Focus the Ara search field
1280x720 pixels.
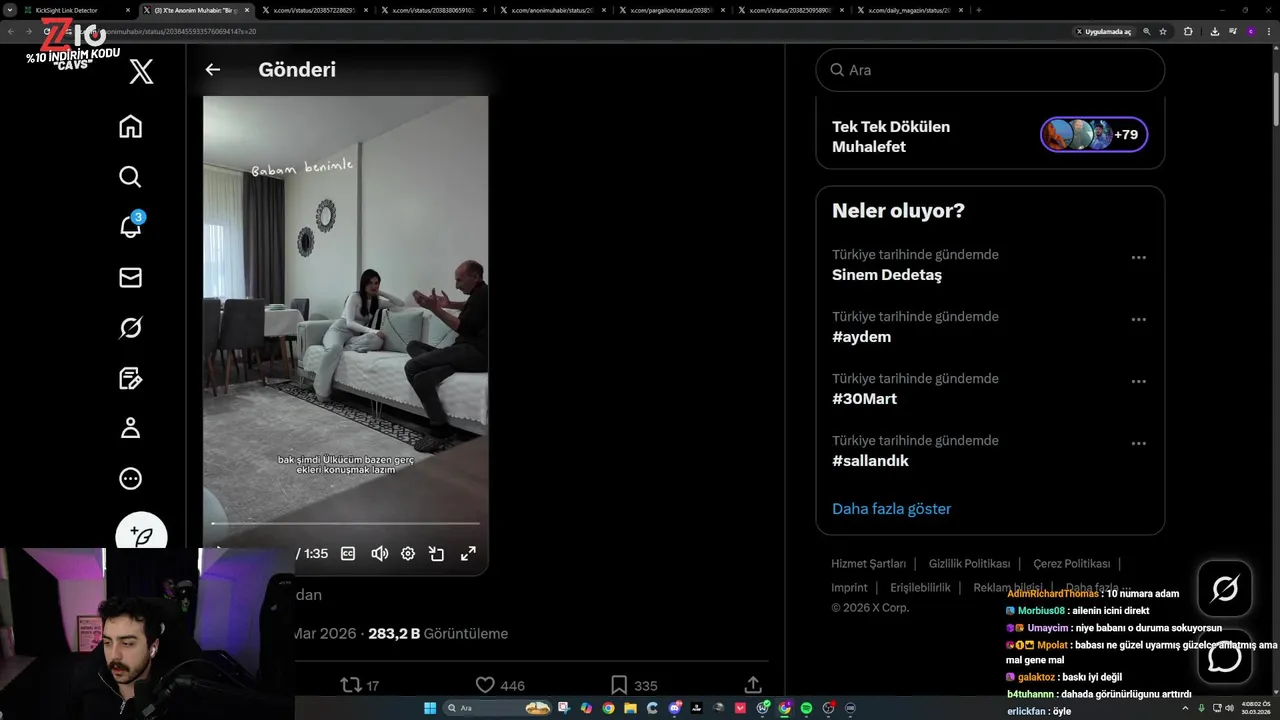pyautogui.click(x=990, y=70)
